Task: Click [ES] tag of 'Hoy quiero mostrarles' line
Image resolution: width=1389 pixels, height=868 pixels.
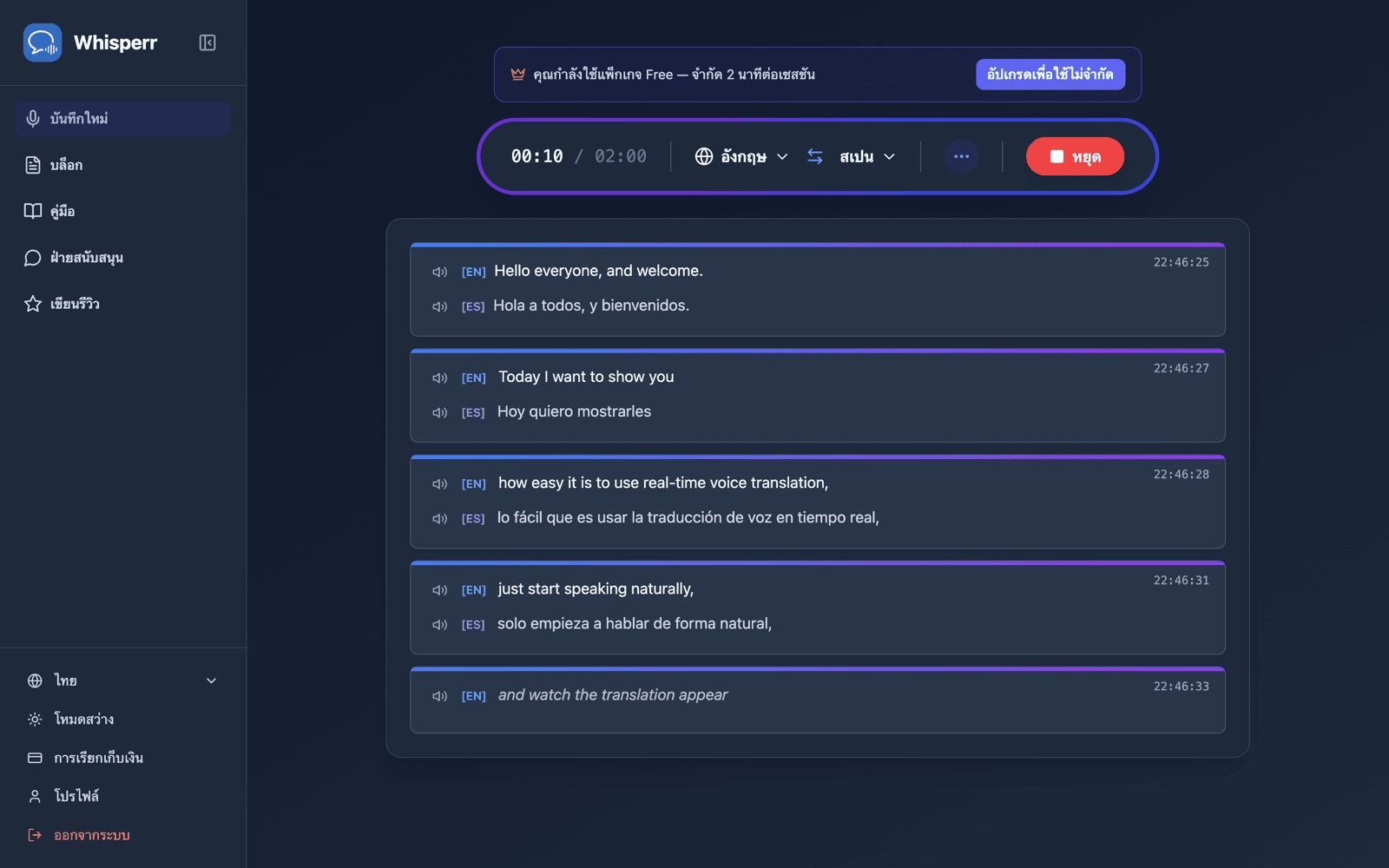Action: coord(473,412)
